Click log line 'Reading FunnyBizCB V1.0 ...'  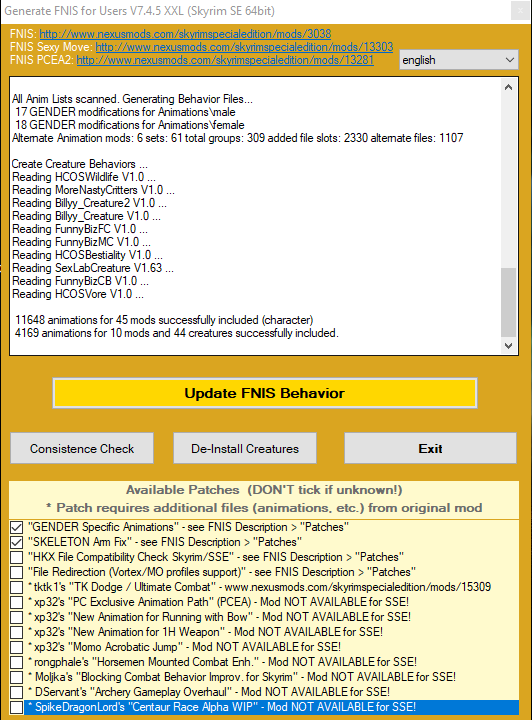click(x=80, y=281)
